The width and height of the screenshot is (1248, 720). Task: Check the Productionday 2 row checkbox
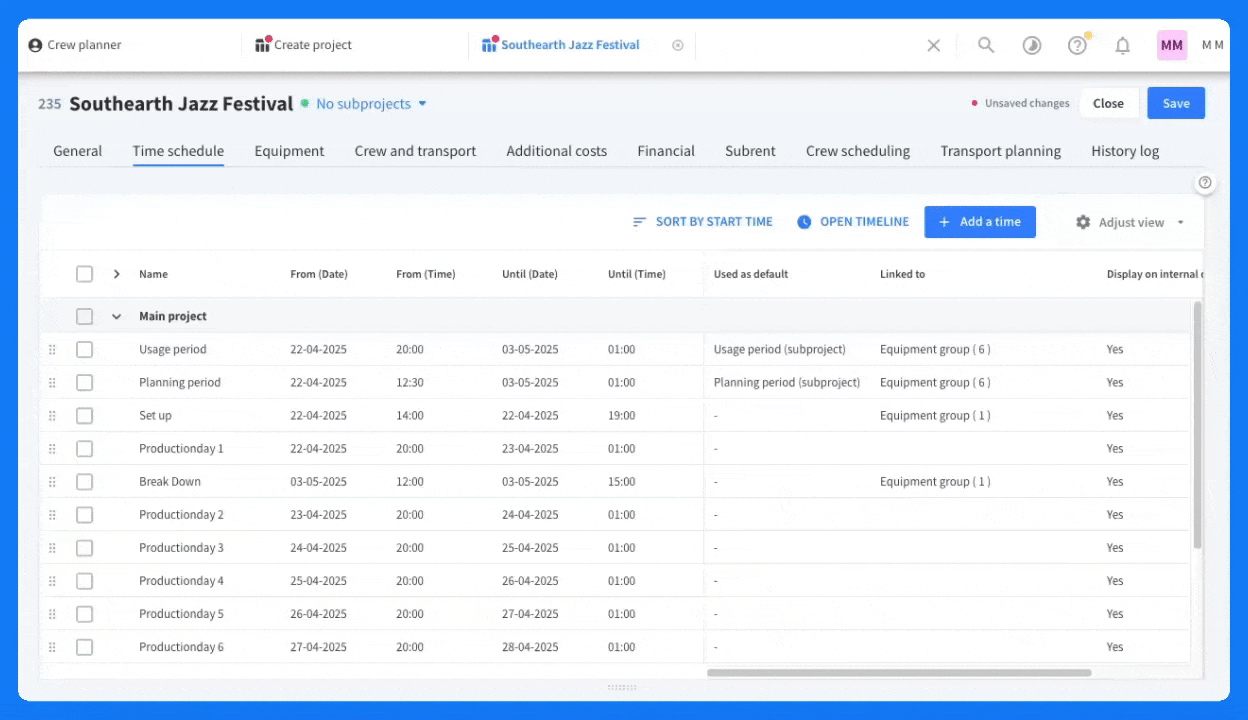click(84, 514)
